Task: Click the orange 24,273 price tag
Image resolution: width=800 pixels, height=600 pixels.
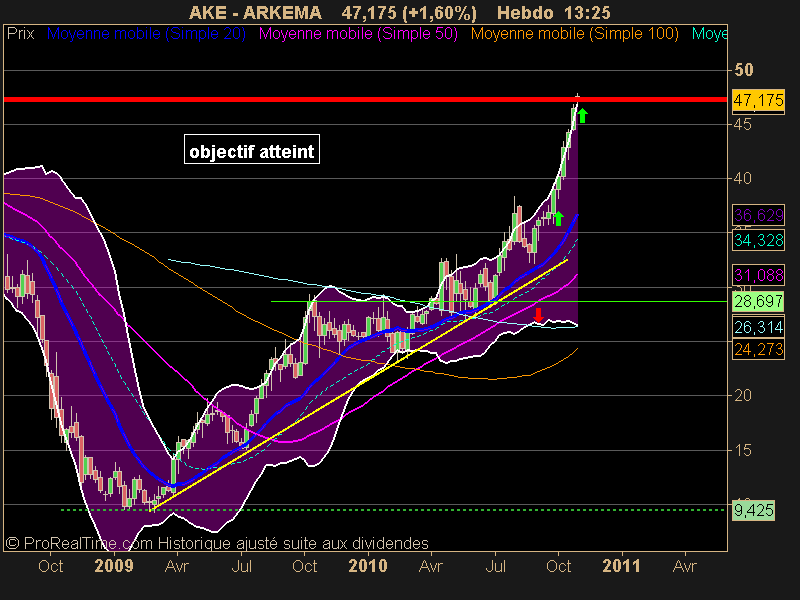Action: tap(758, 349)
